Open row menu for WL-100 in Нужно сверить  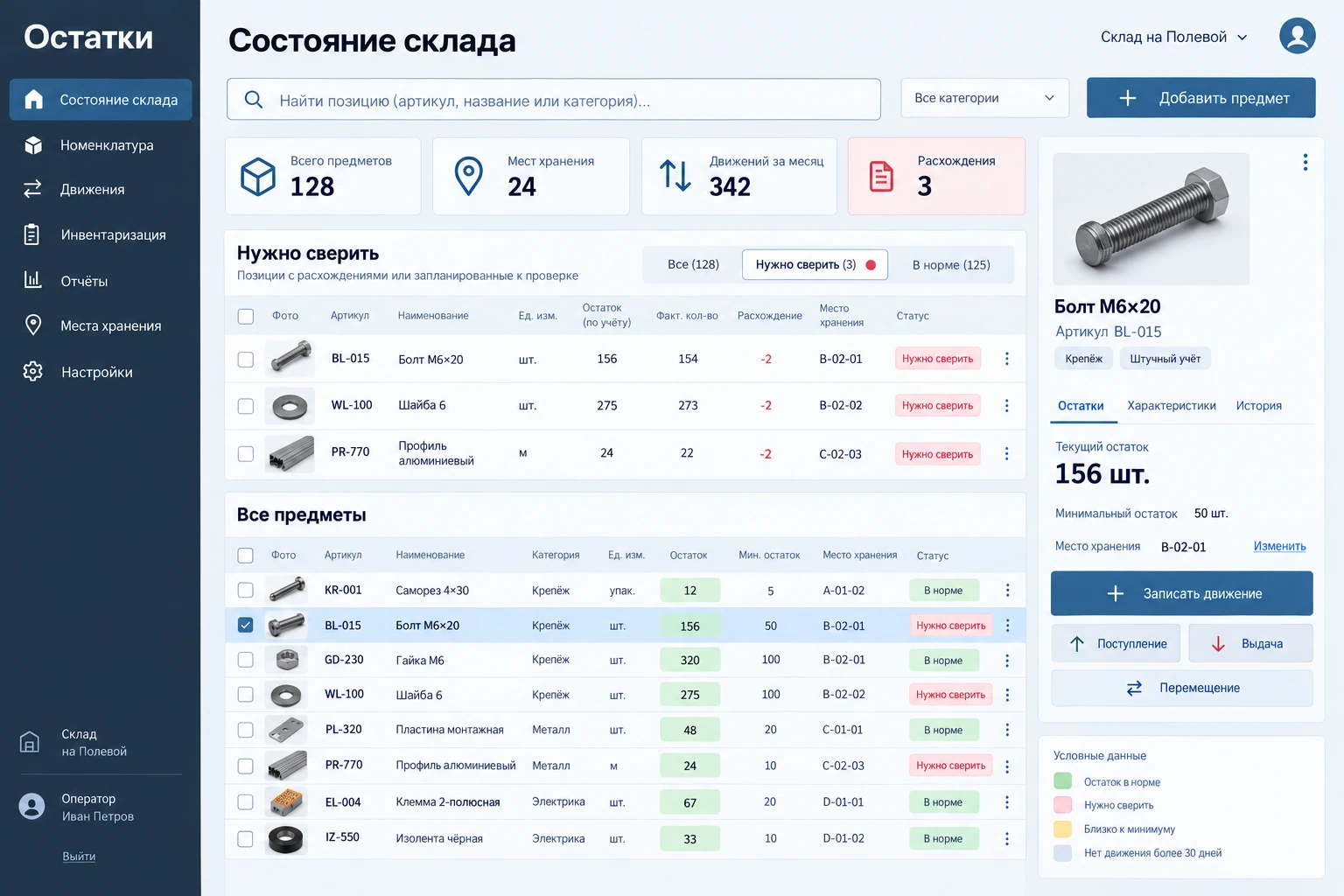1007,406
